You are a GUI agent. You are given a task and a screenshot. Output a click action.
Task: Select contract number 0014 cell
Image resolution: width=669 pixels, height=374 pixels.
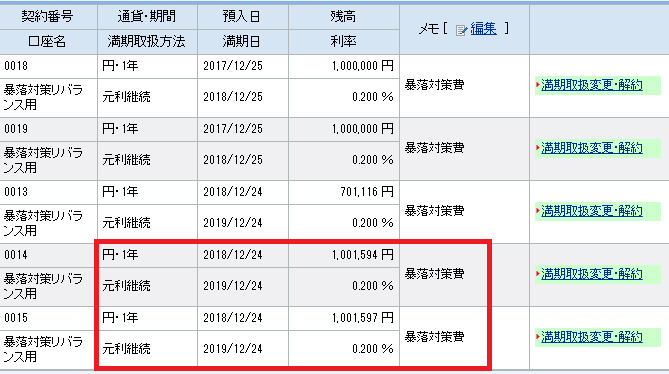click(48, 255)
